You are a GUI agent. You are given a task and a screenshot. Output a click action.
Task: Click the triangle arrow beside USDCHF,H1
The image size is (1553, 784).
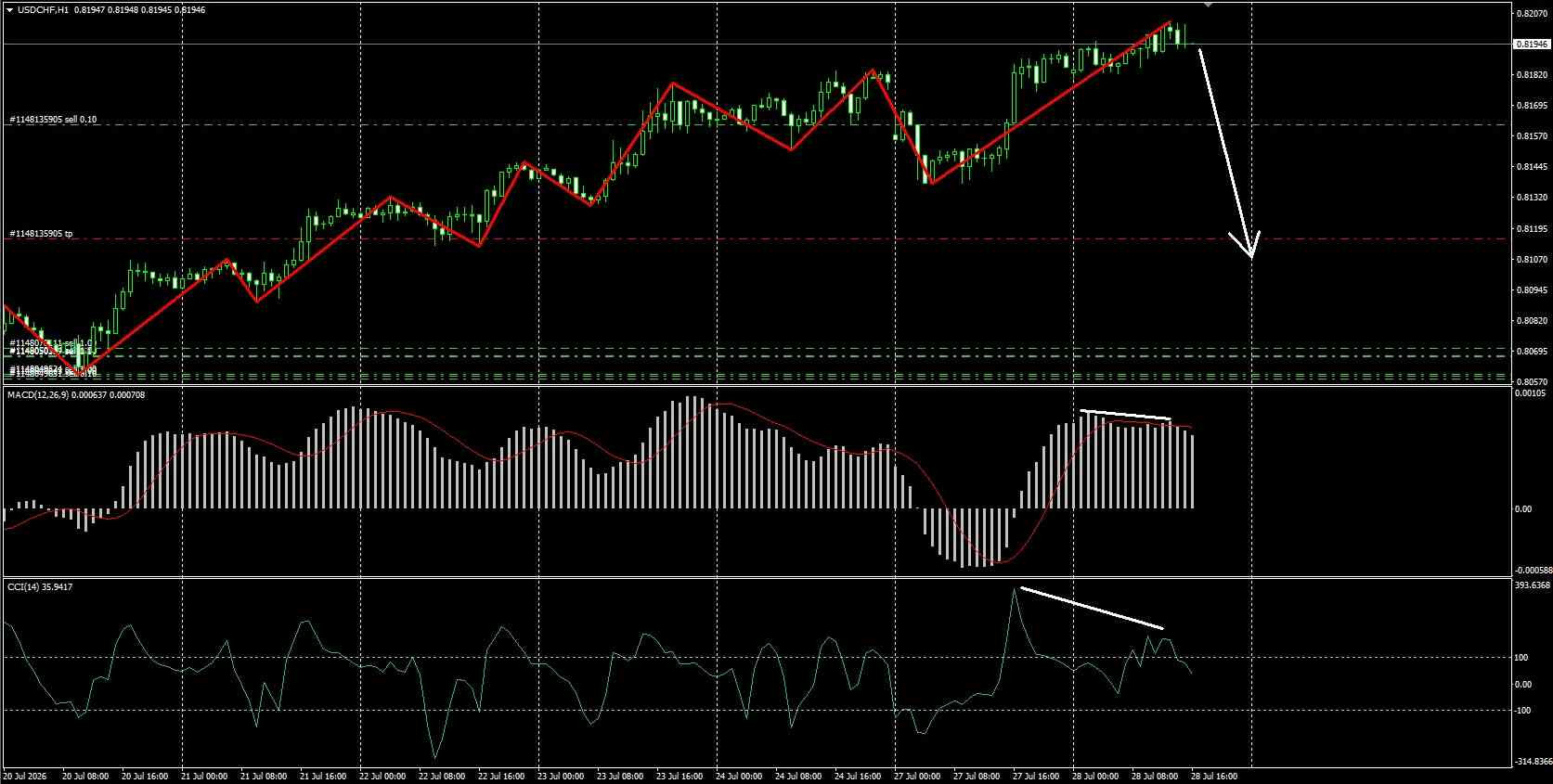pyautogui.click(x=10, y=9)
